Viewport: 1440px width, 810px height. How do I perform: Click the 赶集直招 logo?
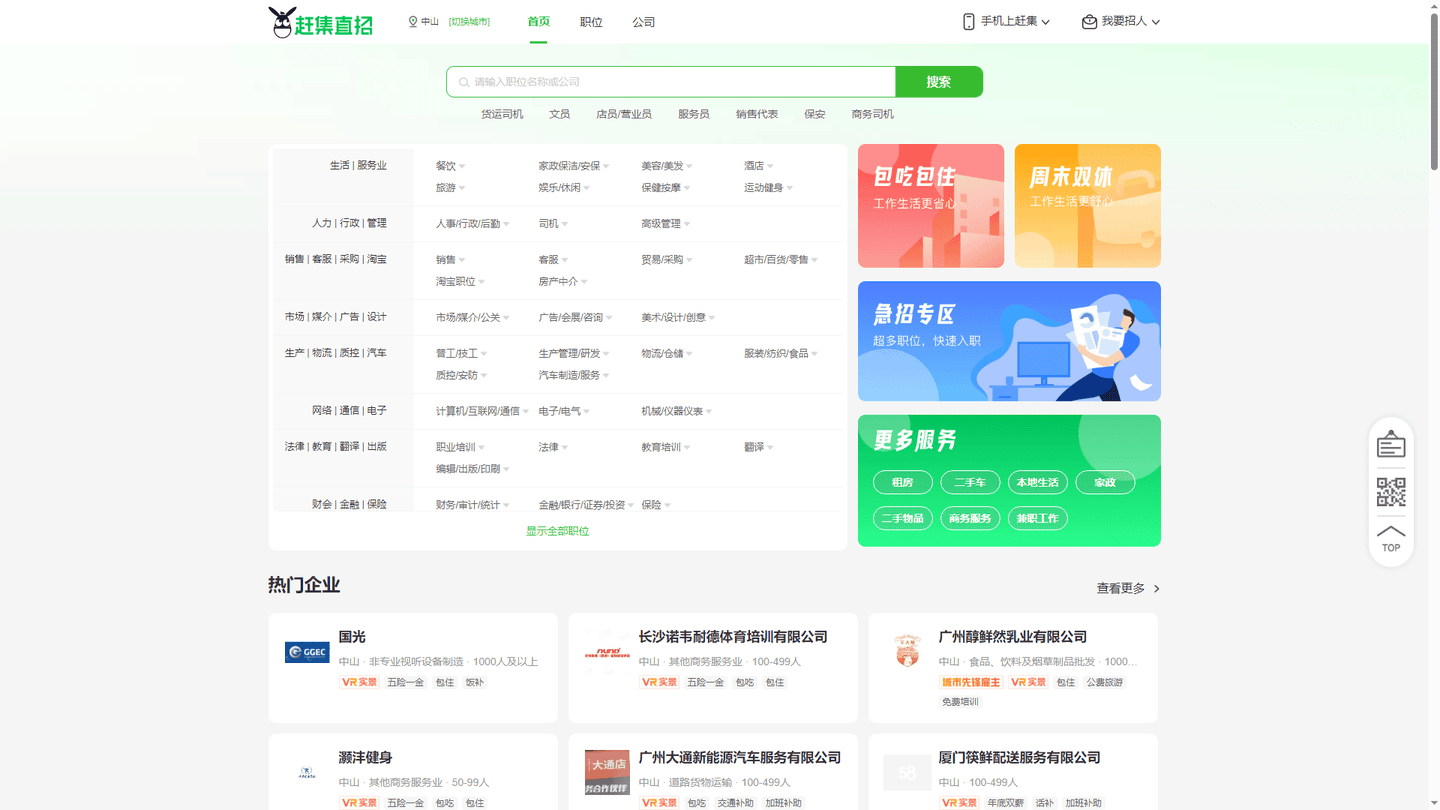coord(320,22)
